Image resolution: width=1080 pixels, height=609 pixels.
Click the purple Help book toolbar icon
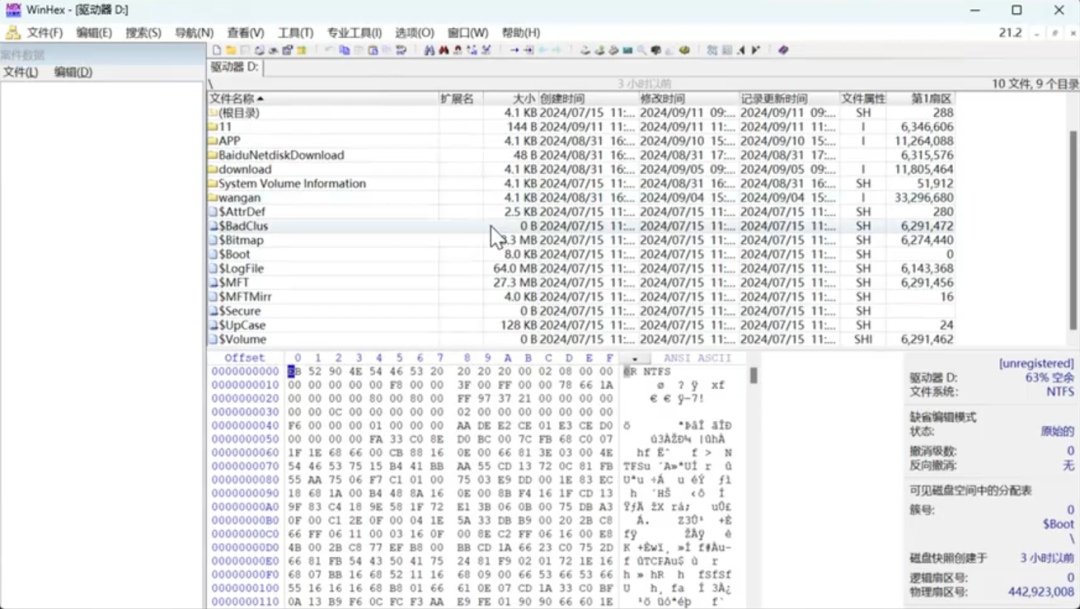tap(783, 50)
